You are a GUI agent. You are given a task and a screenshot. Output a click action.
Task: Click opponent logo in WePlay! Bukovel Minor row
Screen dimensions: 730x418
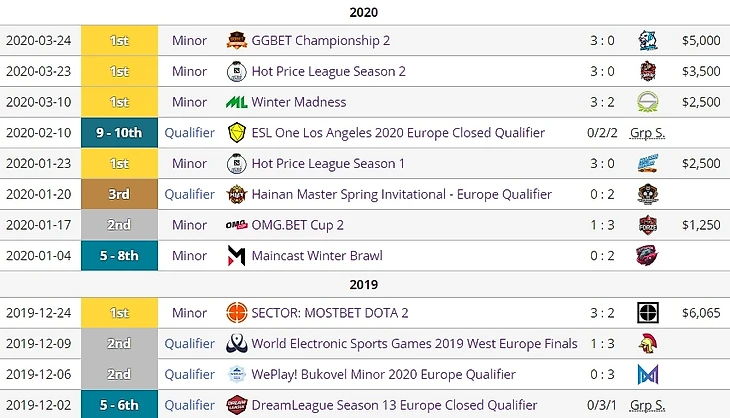coord(648,374)
